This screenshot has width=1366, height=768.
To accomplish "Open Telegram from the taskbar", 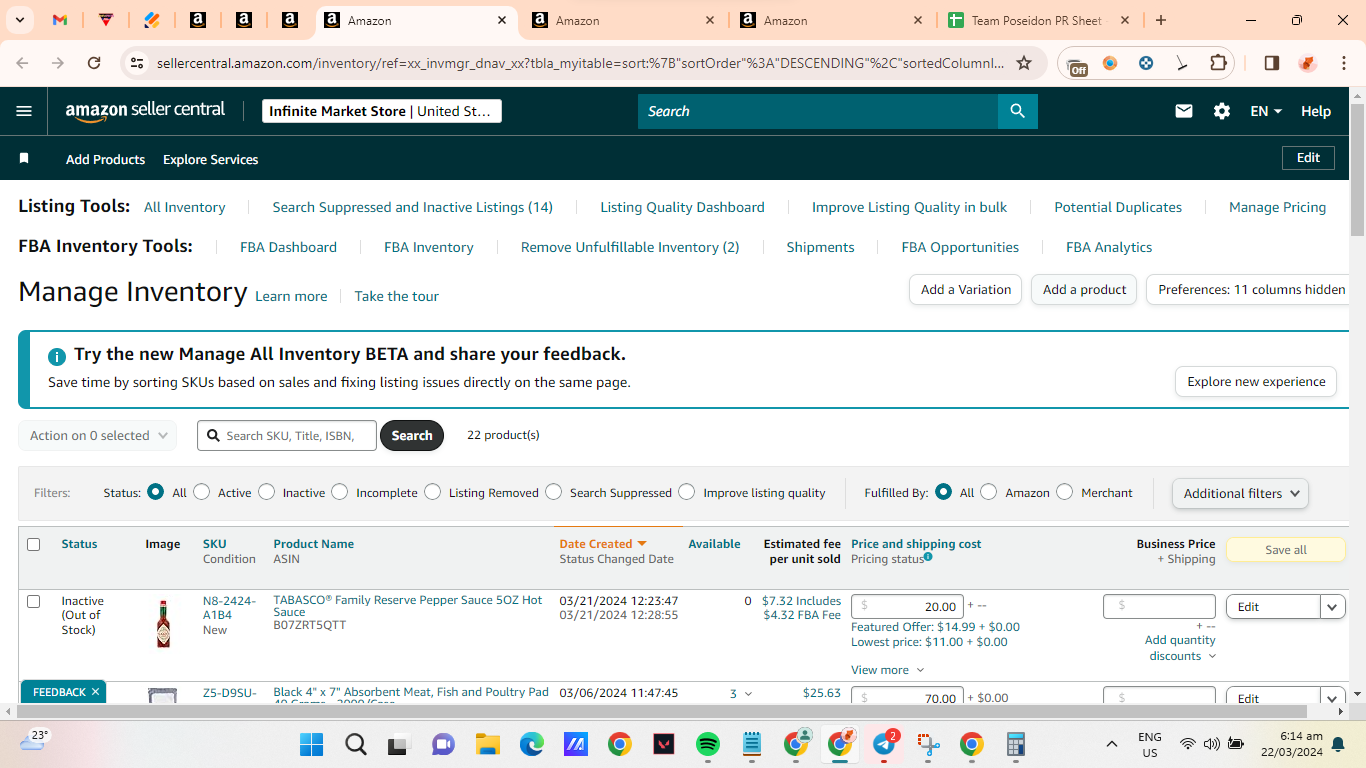I will pos(884,744).
